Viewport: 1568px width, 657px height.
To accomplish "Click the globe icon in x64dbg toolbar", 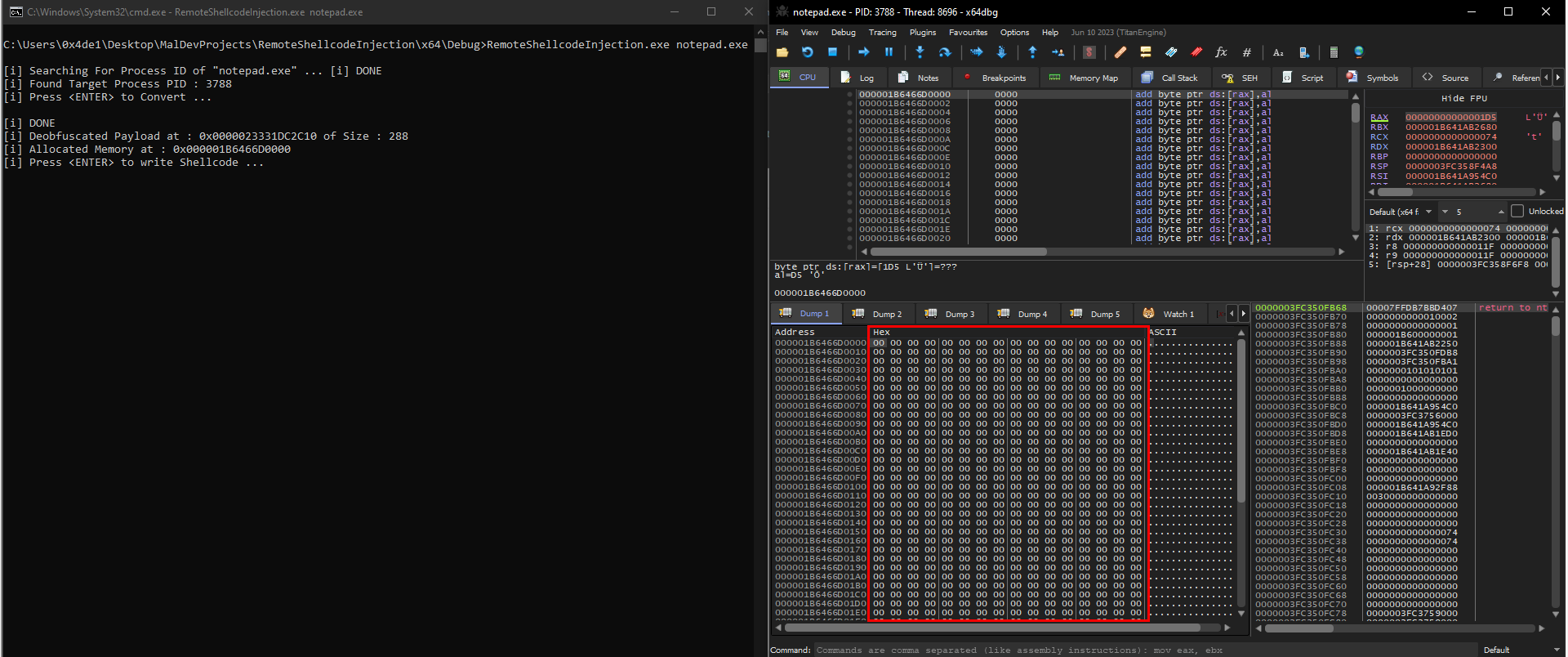I will point(1359,52).
